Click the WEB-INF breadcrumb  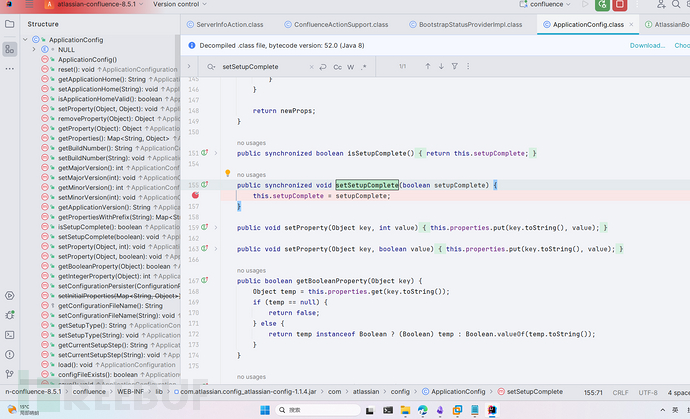131,392
